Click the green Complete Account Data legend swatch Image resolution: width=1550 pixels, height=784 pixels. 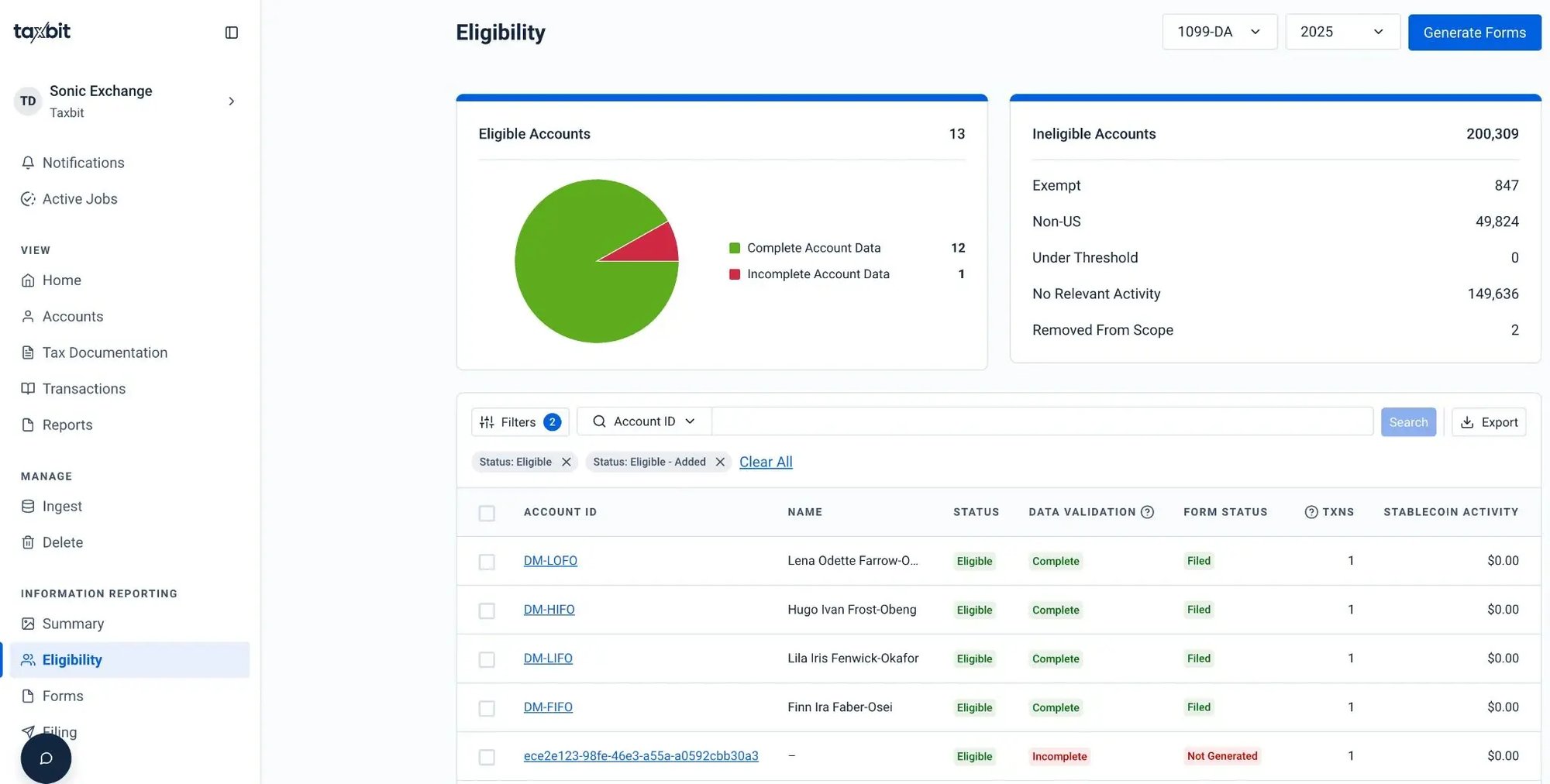point(734,248)
